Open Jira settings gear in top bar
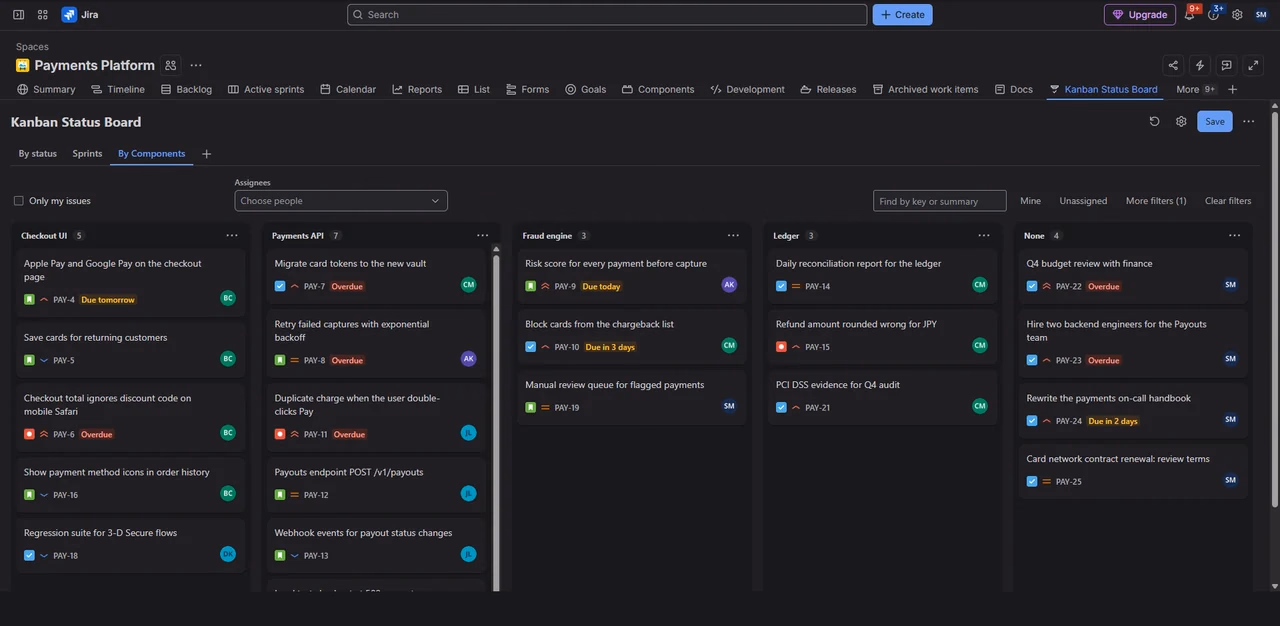 (1237, 14)
